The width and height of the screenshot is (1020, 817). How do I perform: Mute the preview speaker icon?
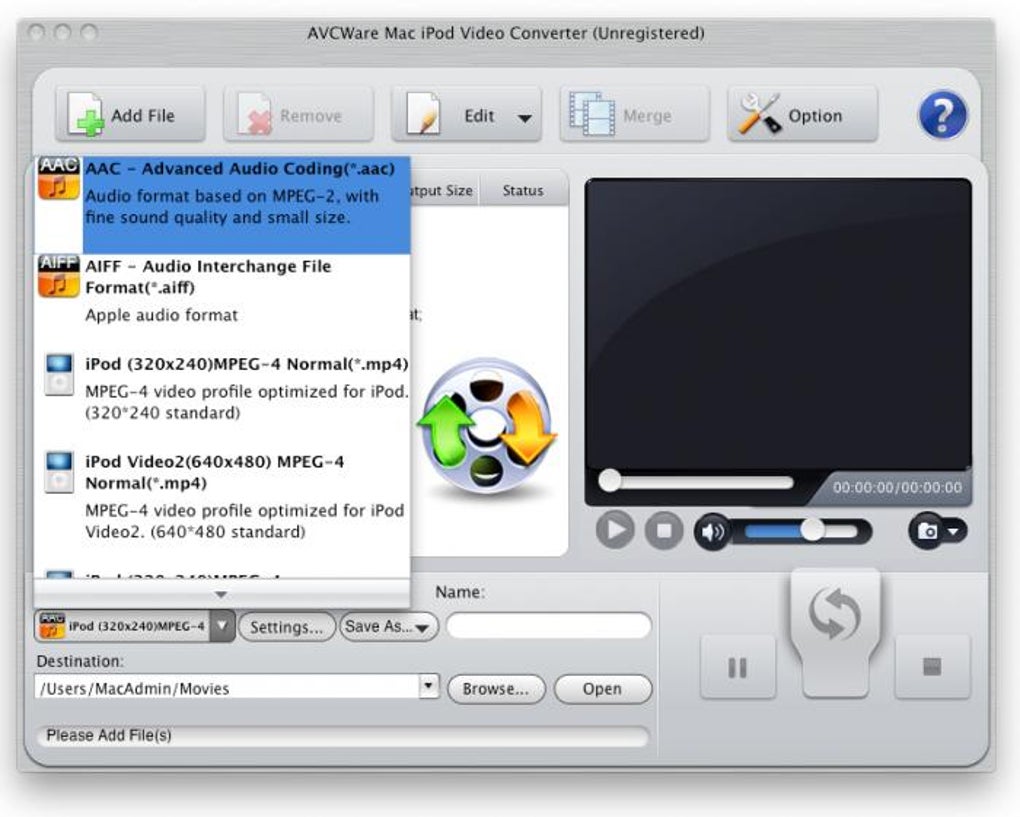[712, 532]
